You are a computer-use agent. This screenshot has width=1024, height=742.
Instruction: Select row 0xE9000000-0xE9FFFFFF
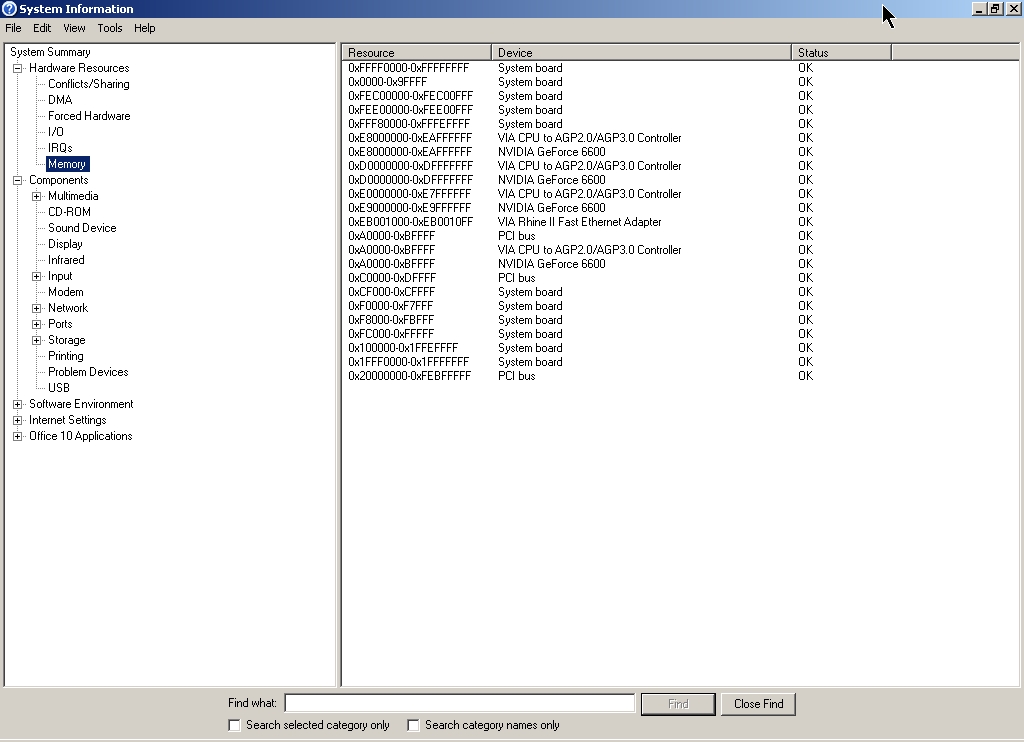409,208
